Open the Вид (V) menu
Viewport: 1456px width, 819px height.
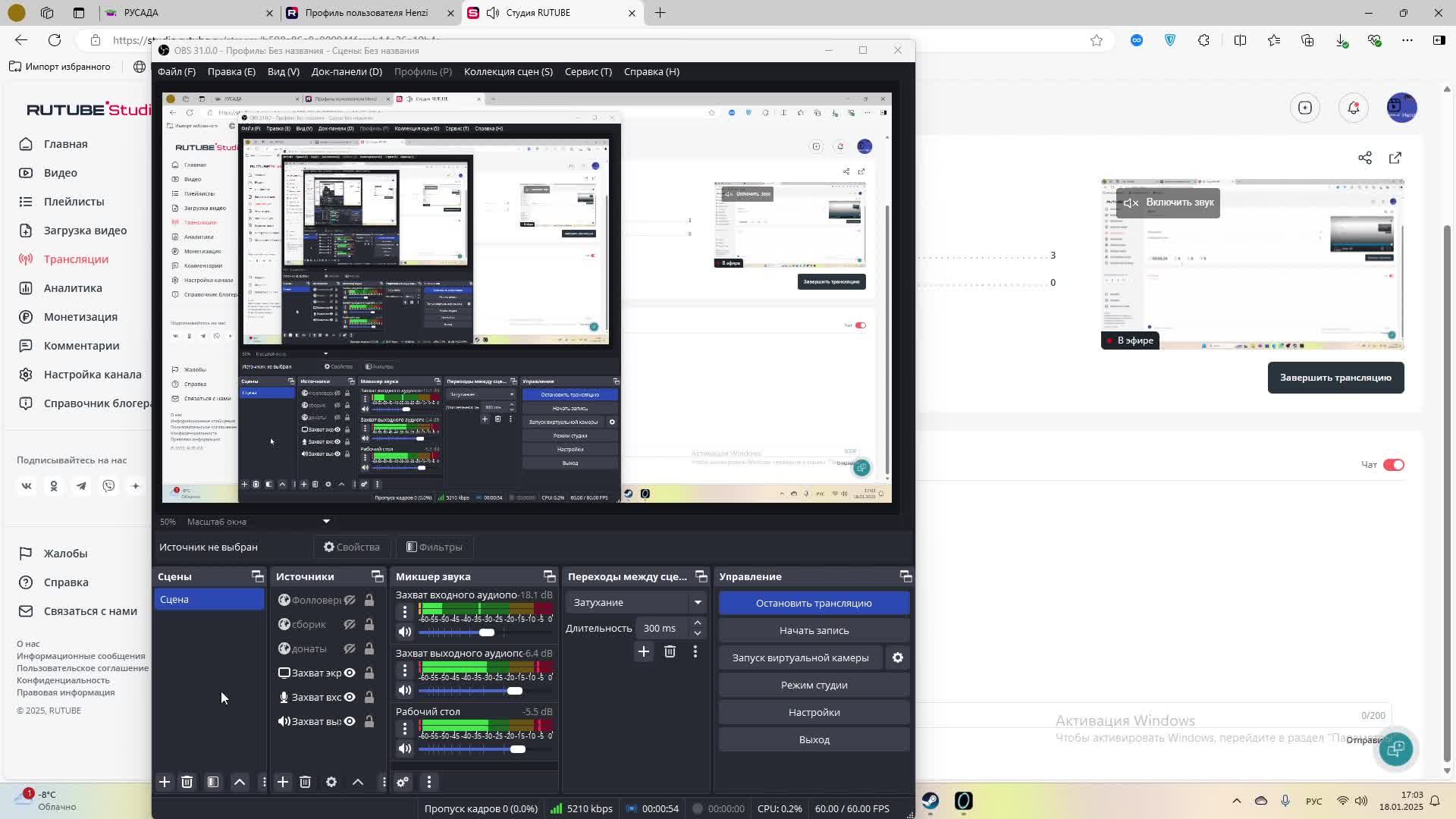coord(284,71)
